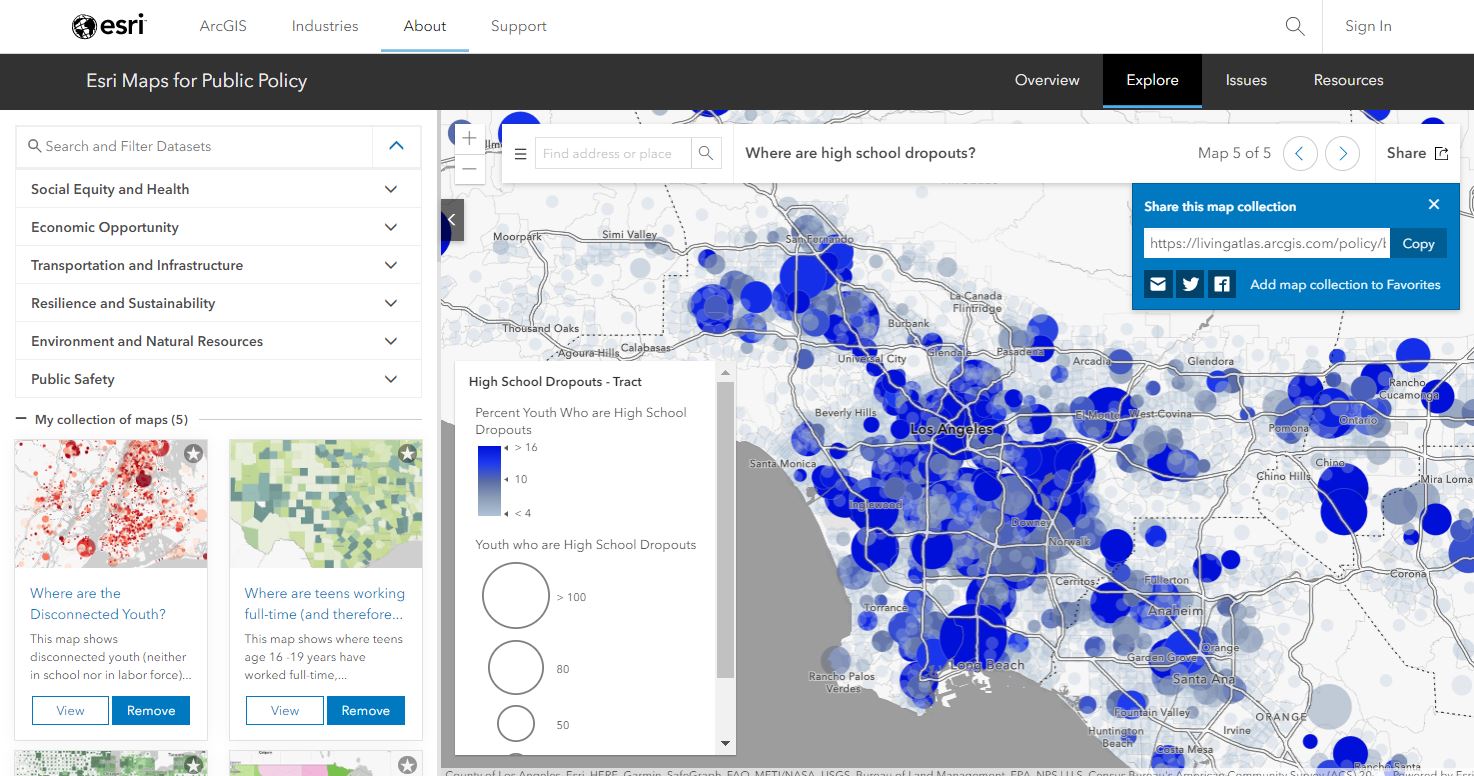Expand Transportation and Infrastructure category

218,265
